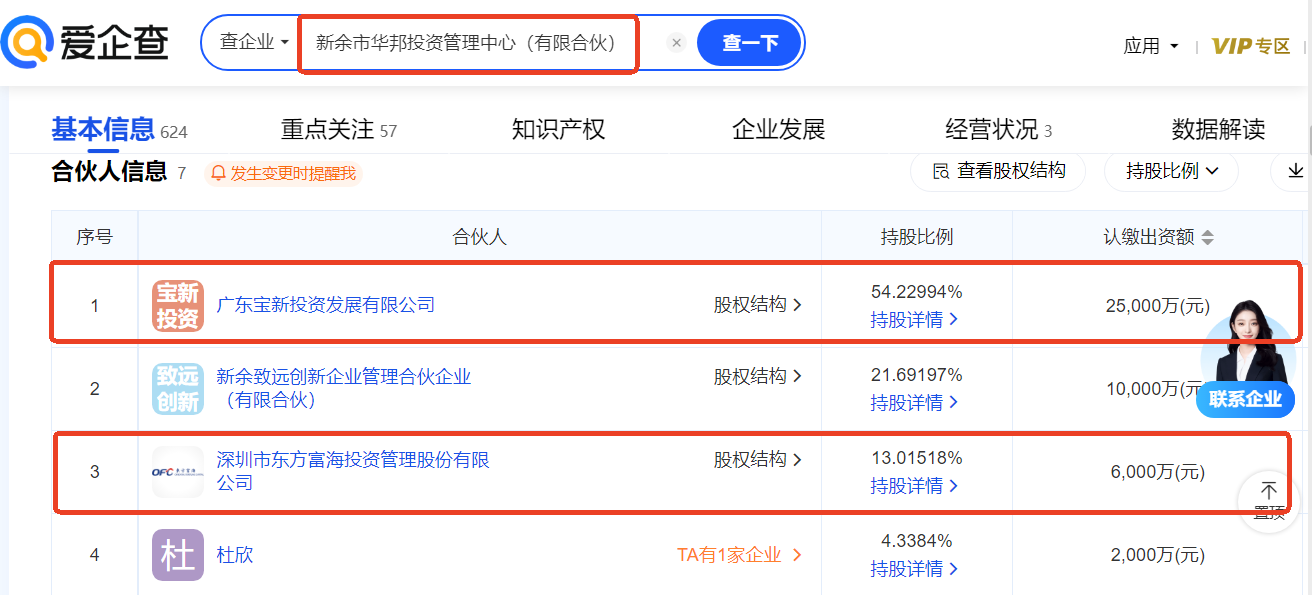Screen dimensions: 1312x595
Task: Expand the 应用 menu dropdown
Action: click(x=1151, y=46)
